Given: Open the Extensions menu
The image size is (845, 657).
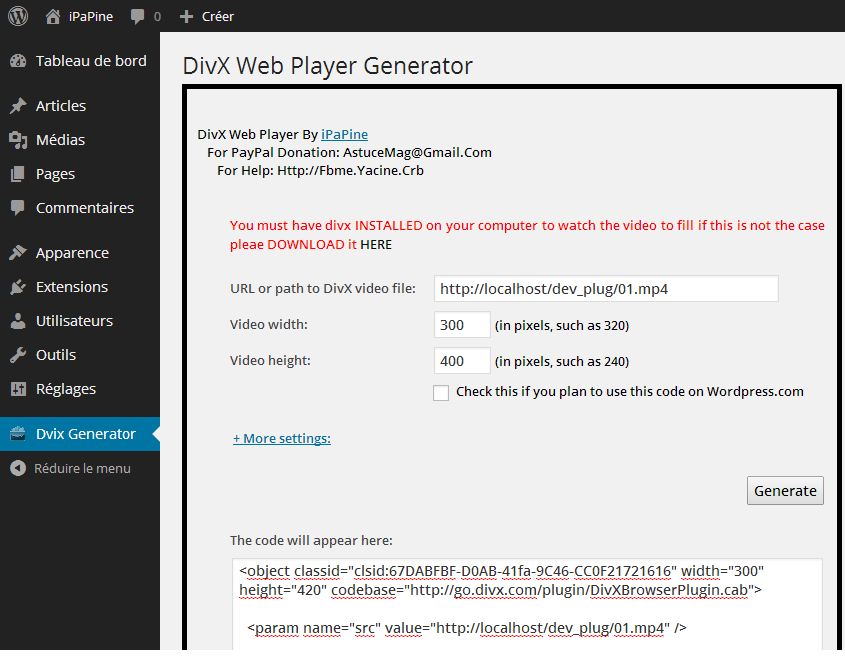Looking at the screenshot, I should tap(80, 287).
